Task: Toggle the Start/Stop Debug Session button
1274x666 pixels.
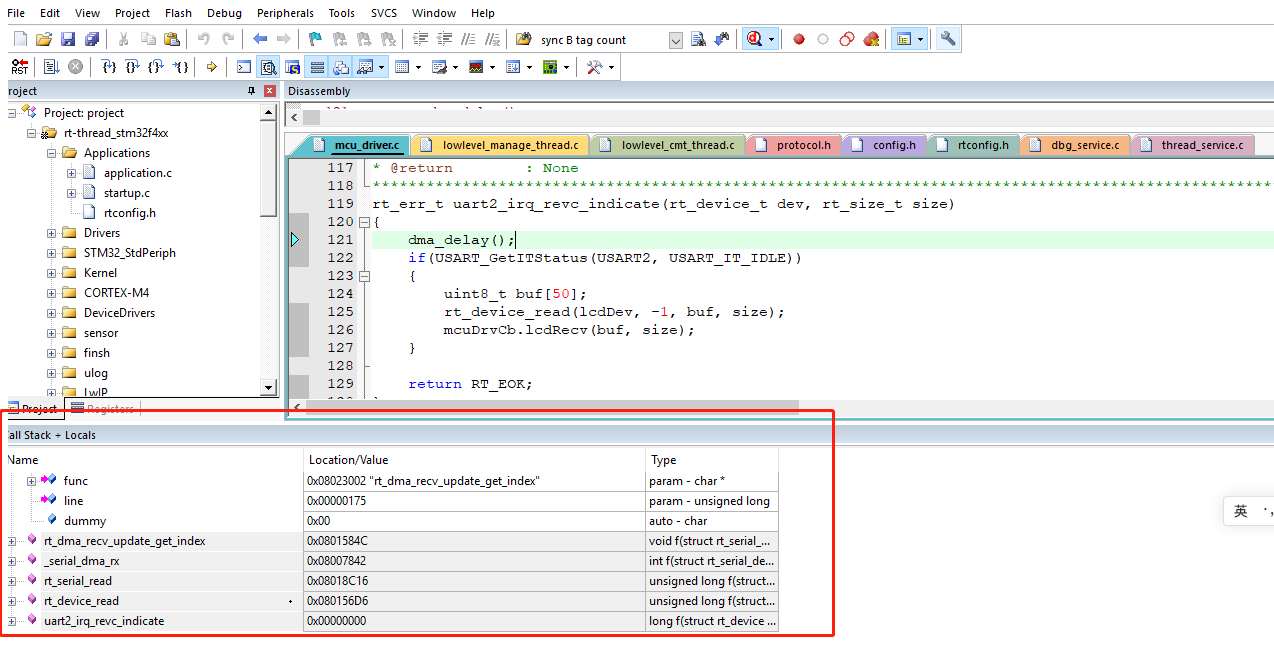Action: pos(753,40)
